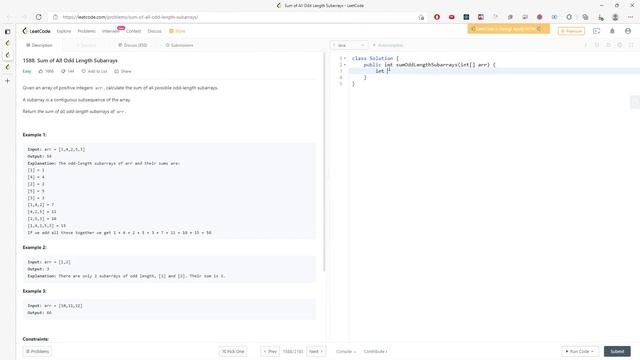Open the Run Code dropdown button
Image resolution: width=640 pixels, height=360 pixels.
580,351
